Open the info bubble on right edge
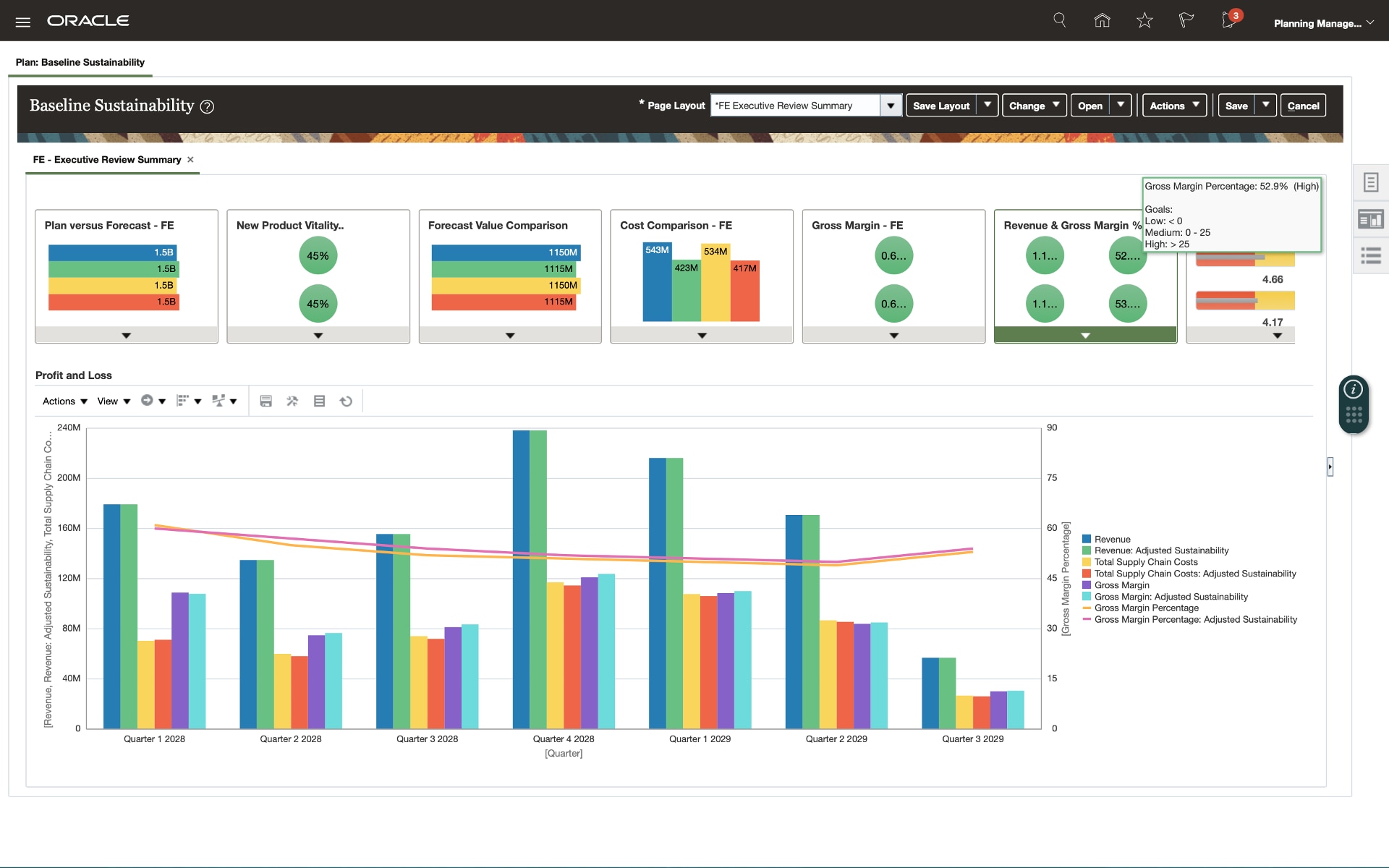The image size is (1389, 868). tap(1353, 390)
